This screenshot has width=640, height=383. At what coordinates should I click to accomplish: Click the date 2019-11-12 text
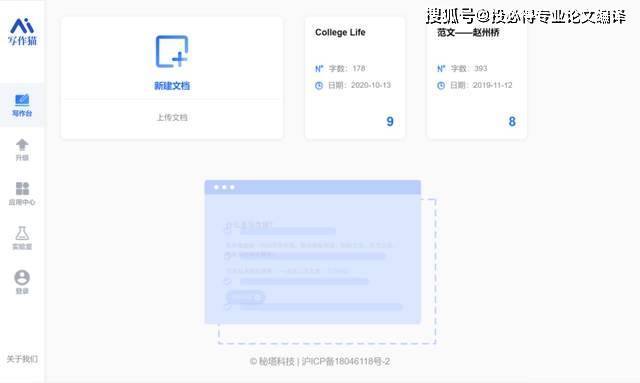492,85
